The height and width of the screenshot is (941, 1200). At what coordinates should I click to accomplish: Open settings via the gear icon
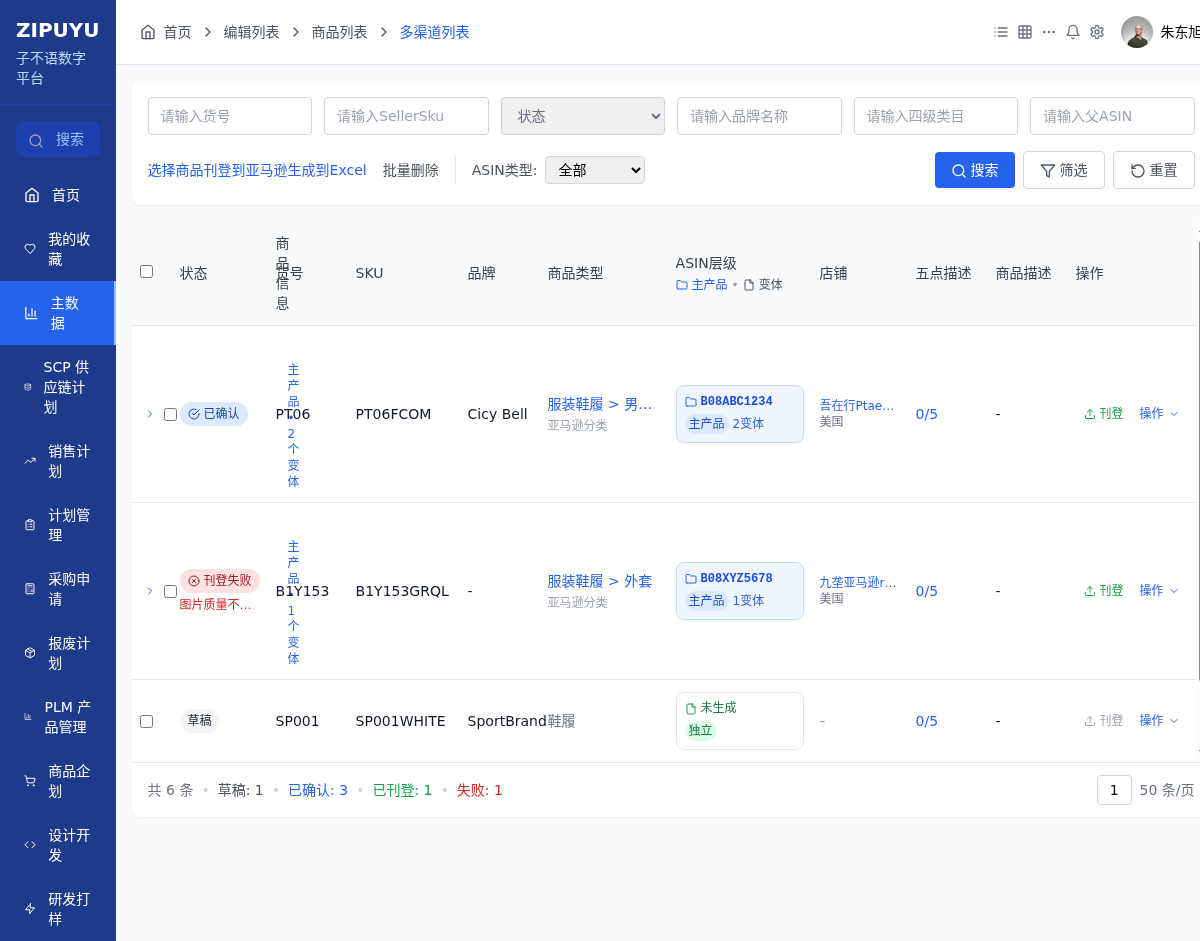click(x=1097, y=32)
